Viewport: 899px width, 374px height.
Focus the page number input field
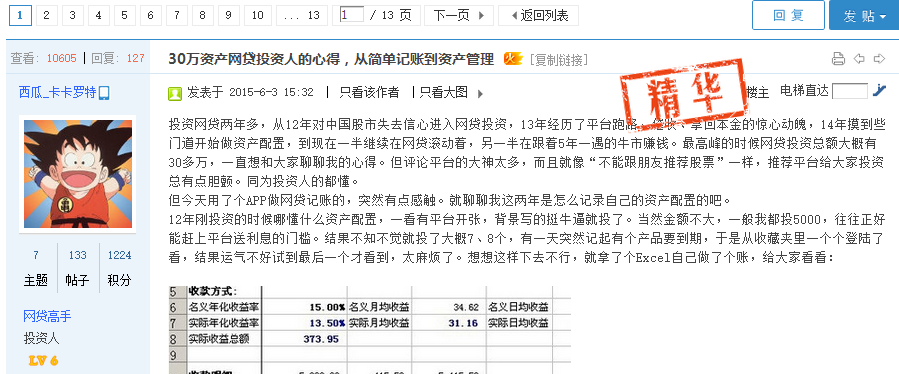coord(352,14)
